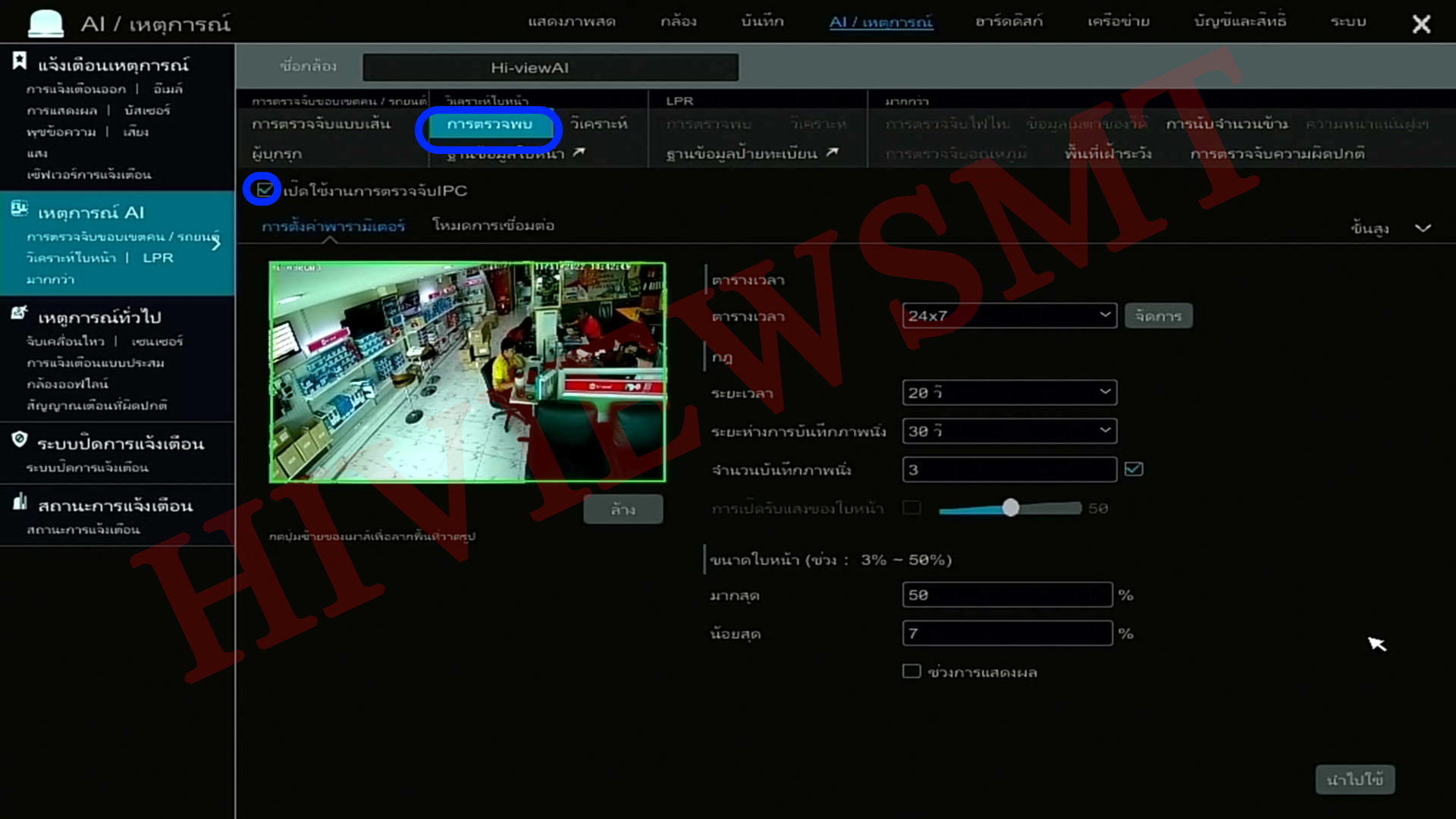Viewport: 1456px width, 819px height.
Task: Open the ฮาร์ดดิสก์ top menu
Action: click(1009, 22)
